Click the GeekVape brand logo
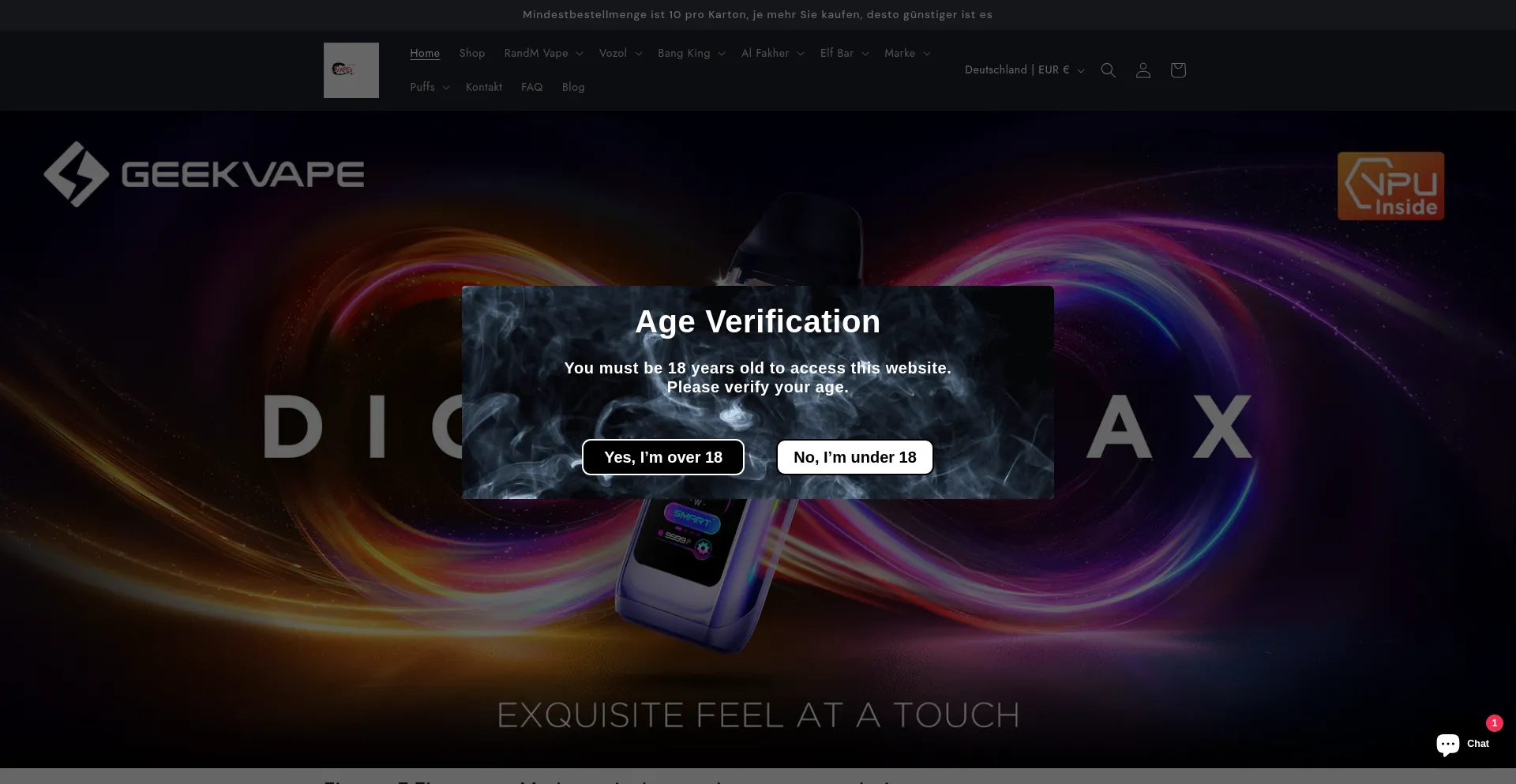Image resolution: width=1516 pixels, height=784 pixels. [204, 174]
